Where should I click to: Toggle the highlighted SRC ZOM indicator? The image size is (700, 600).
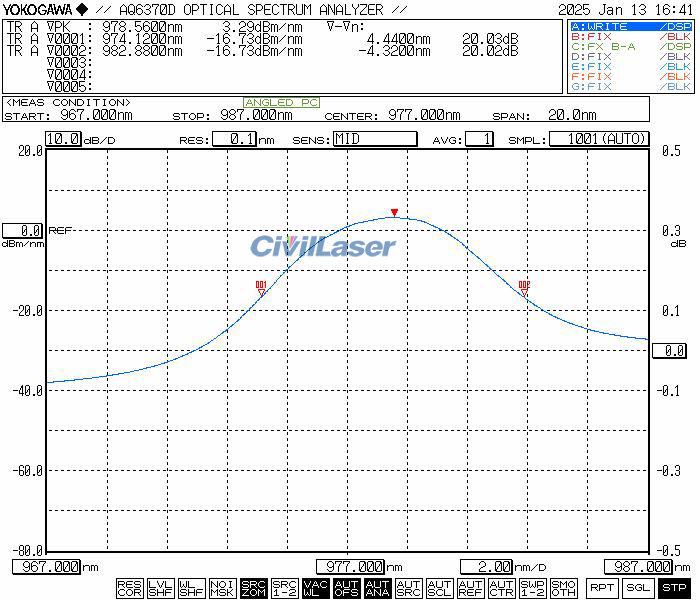[254, 588]
